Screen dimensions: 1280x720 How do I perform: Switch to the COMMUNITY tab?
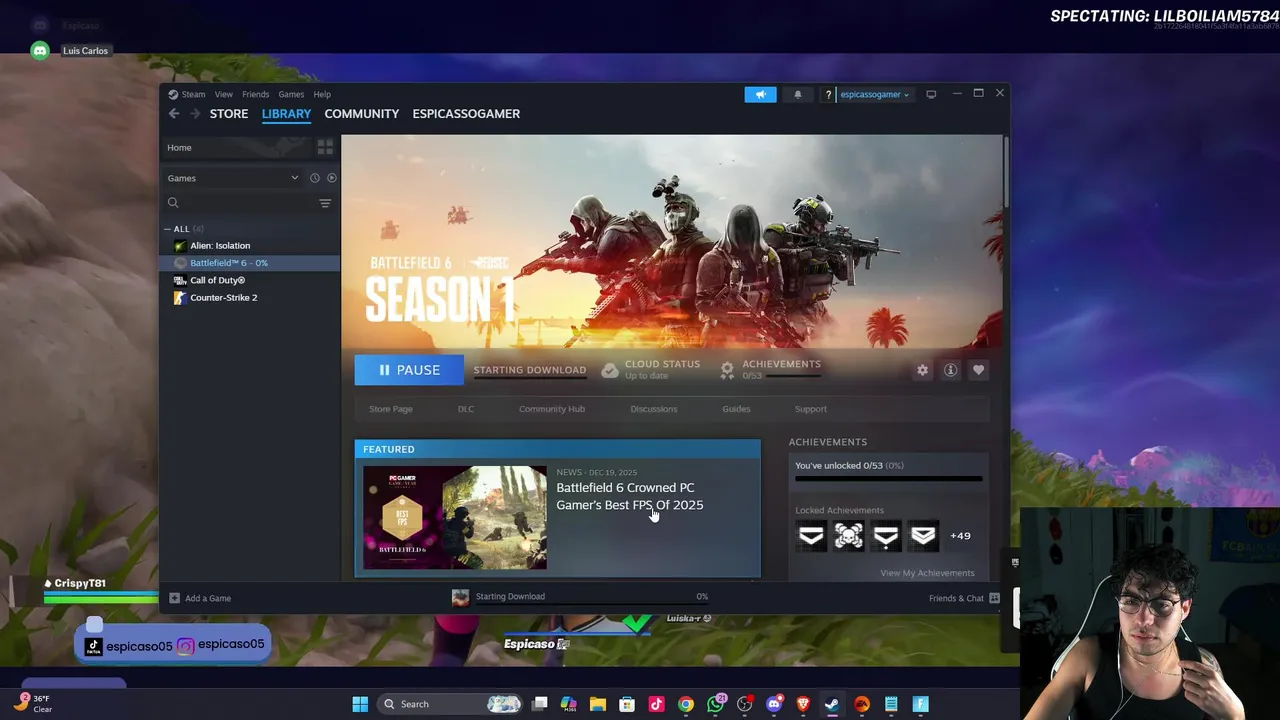click(x=361, y=114)
